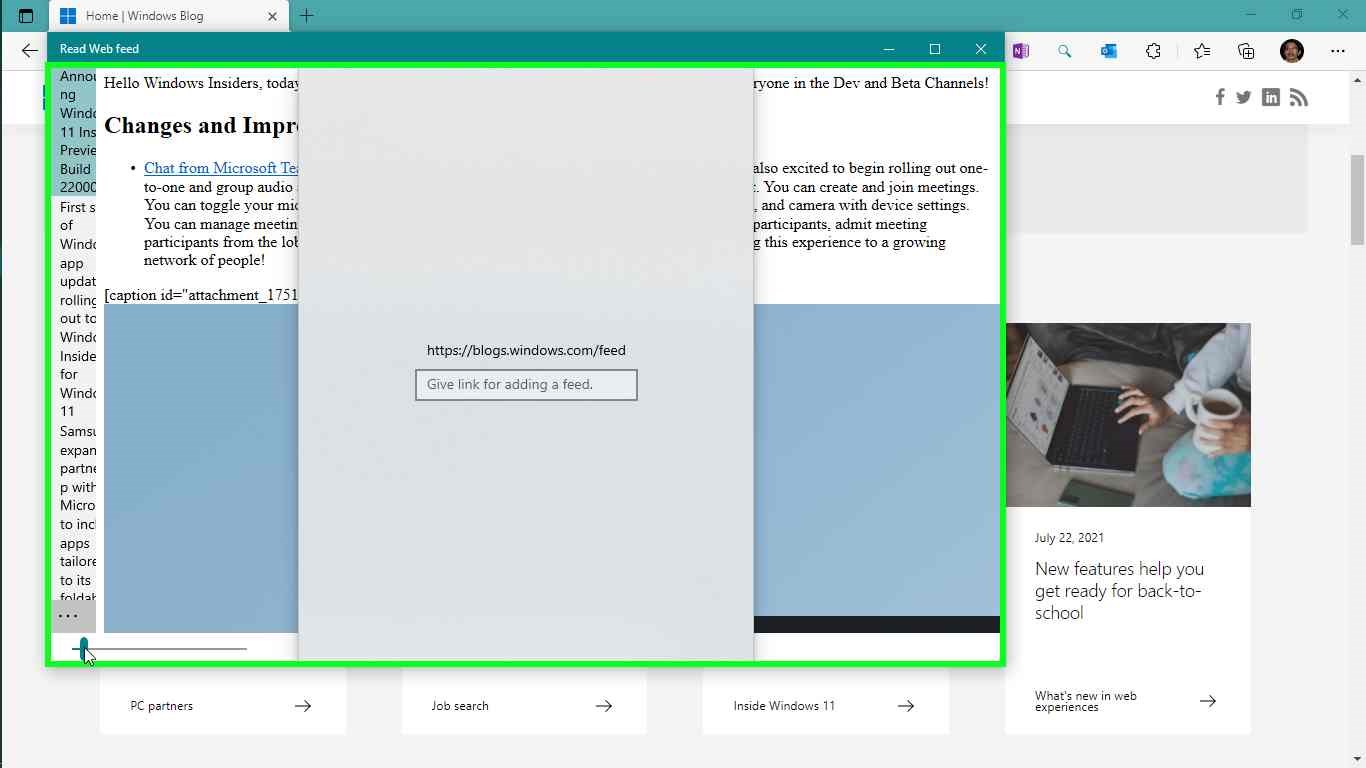Open 'New features help you get ready' headline
This screenshot has width=1366, height=768.
click(x=1119, y=591)
